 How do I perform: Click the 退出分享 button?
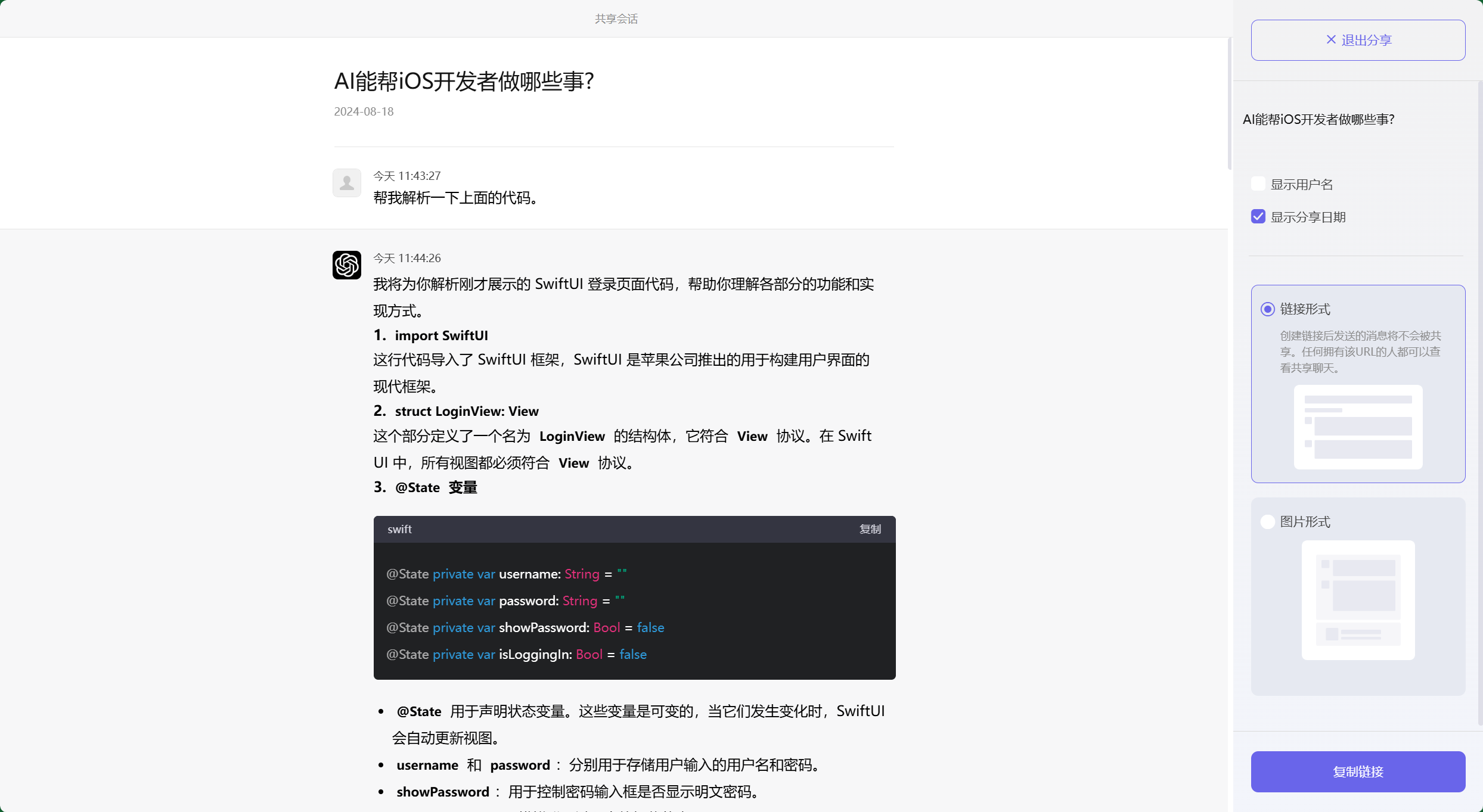coord(1358,39)
